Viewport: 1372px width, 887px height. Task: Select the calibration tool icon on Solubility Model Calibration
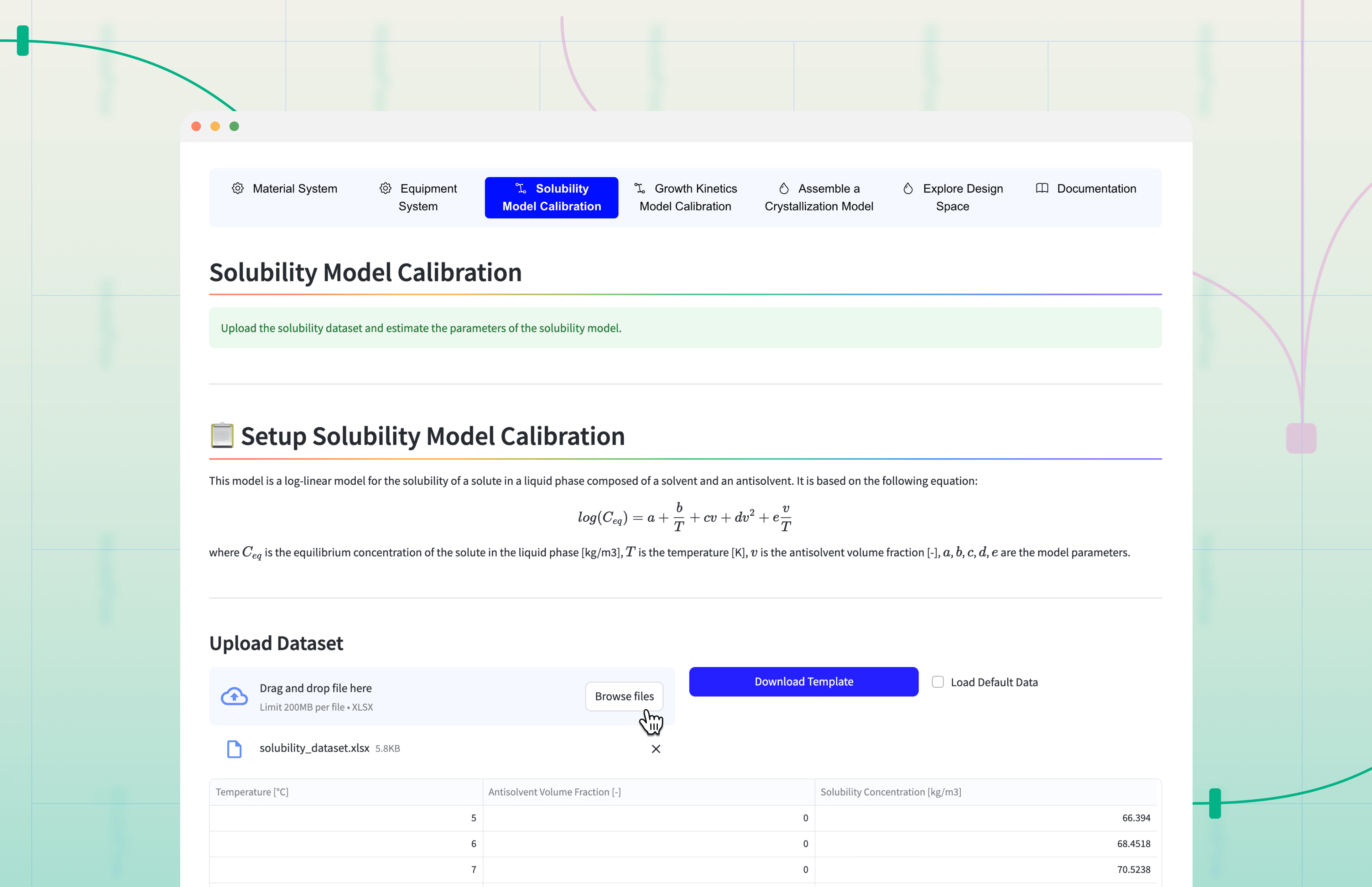pyautogui.click(x=521, y=189)
